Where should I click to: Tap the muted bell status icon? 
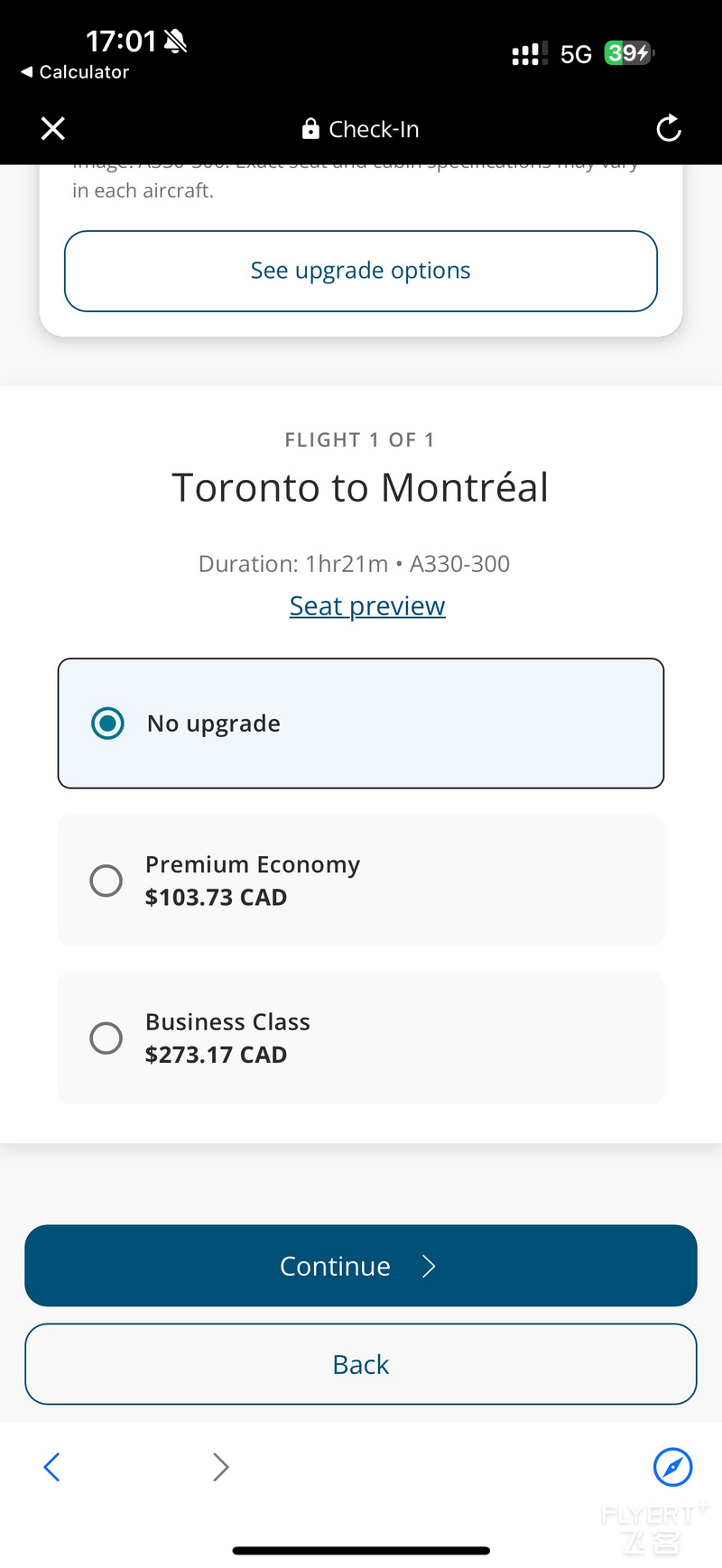point(175,41)
